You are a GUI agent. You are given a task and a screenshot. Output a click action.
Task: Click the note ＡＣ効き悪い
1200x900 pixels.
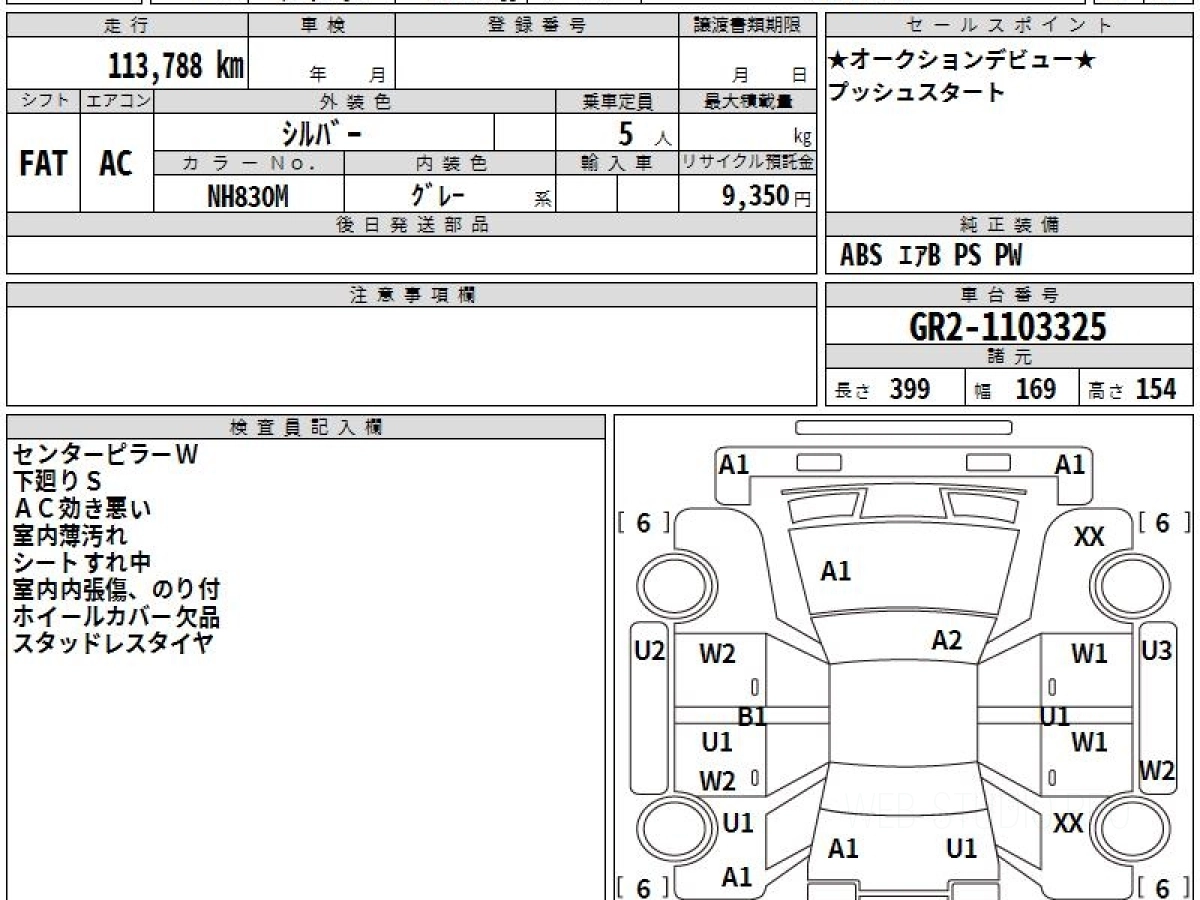point(82,509)
